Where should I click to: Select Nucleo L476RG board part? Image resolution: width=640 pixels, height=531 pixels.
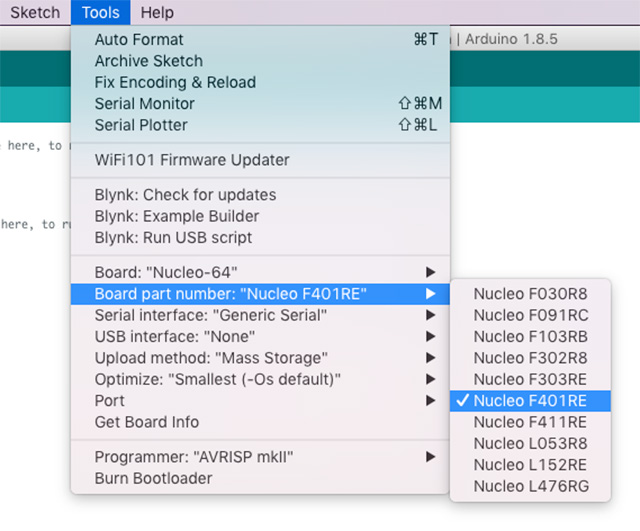(x=530, y=487)
